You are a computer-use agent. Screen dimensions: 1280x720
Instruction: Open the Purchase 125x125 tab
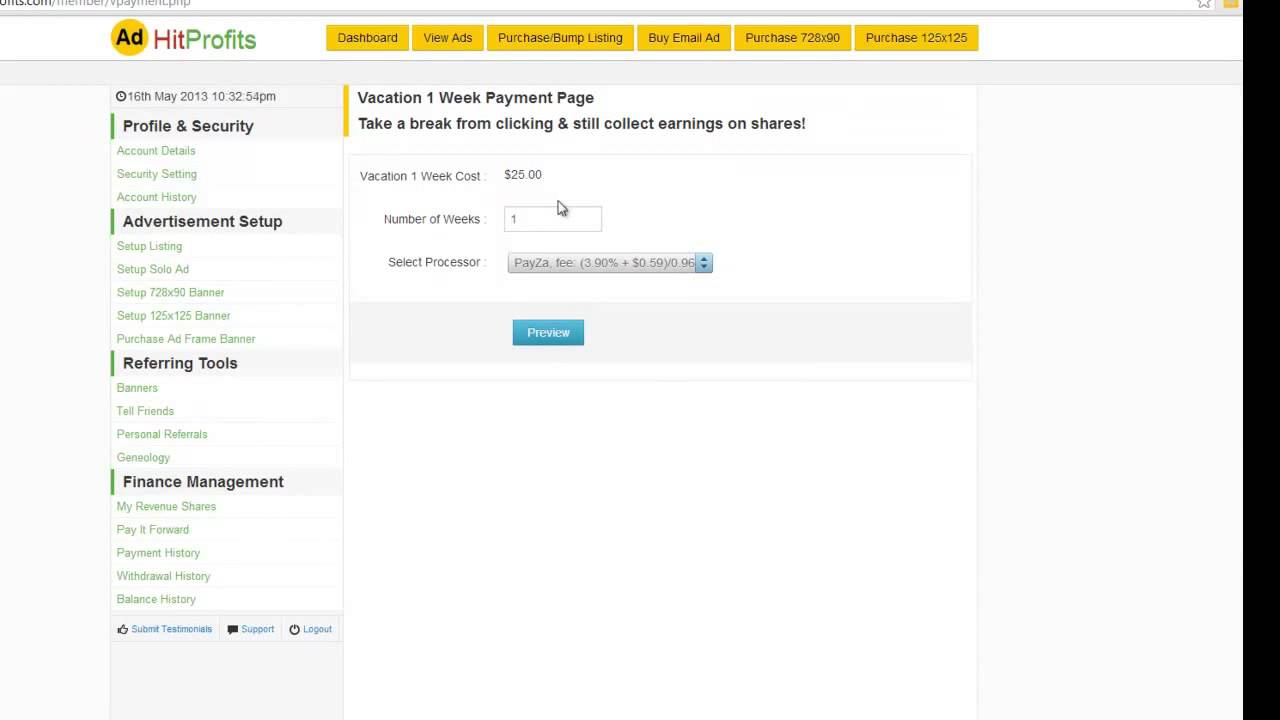tap(916, 38)
